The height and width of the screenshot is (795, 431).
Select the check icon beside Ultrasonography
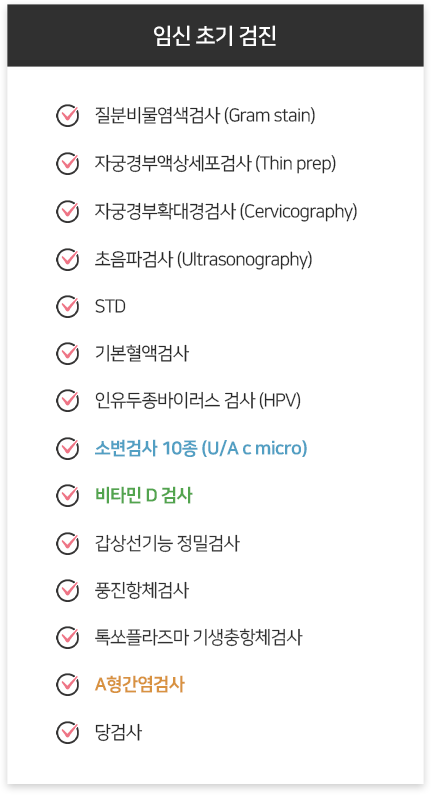pyautogui.click(x=67, y=259)
